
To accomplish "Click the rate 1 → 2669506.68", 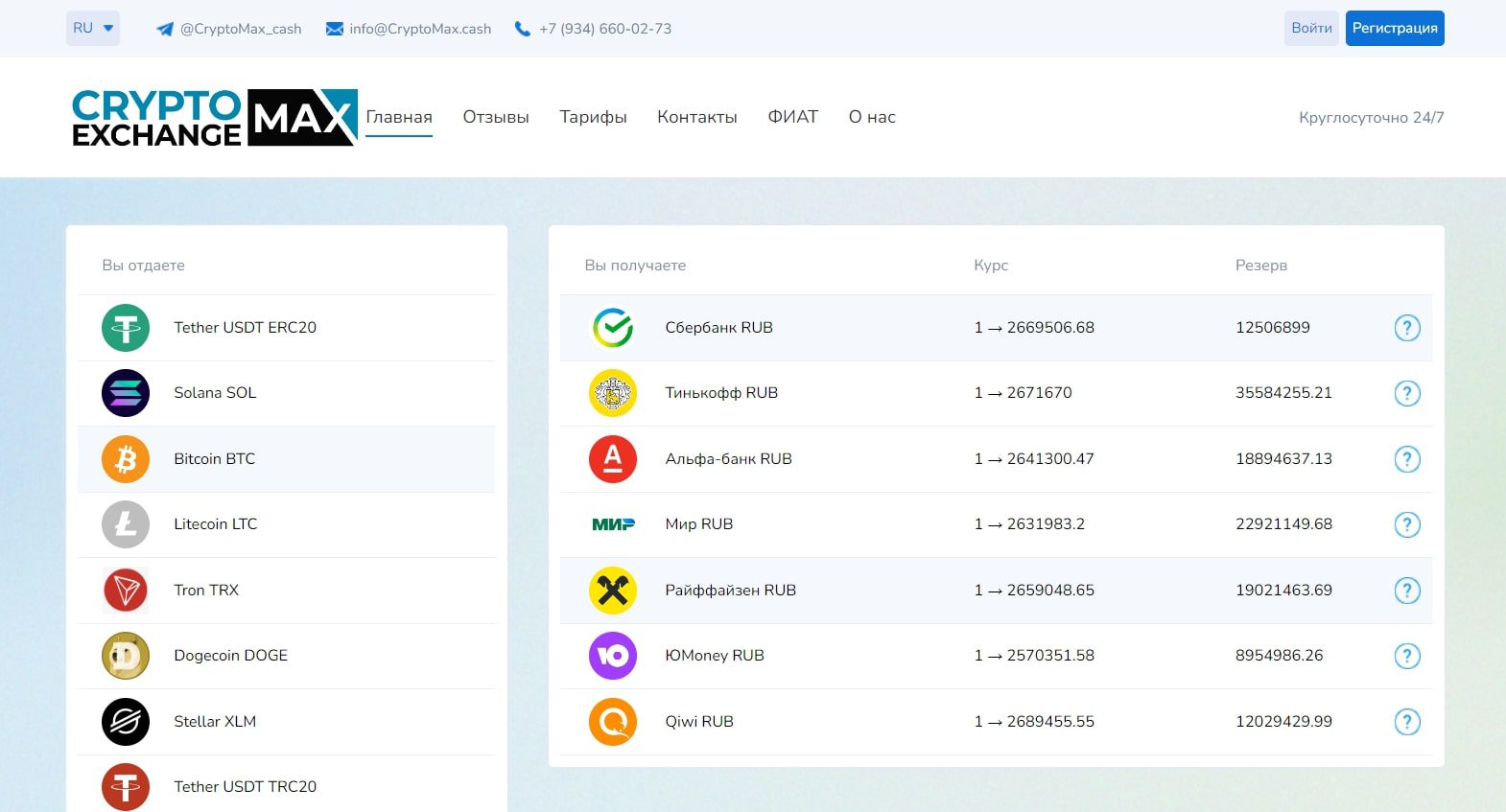I will click(x=1034, y=327).
